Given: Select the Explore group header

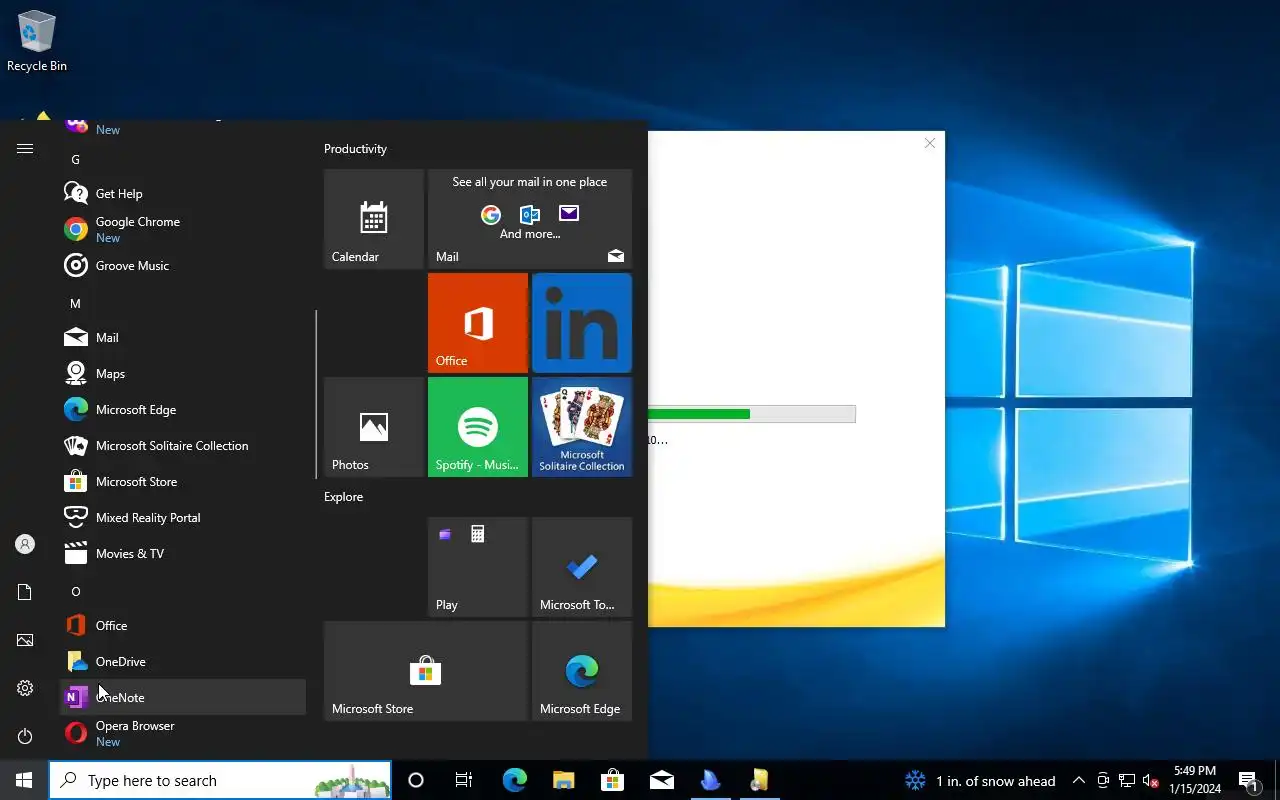Looking at the screenshot, I should (x=343, y=497).
